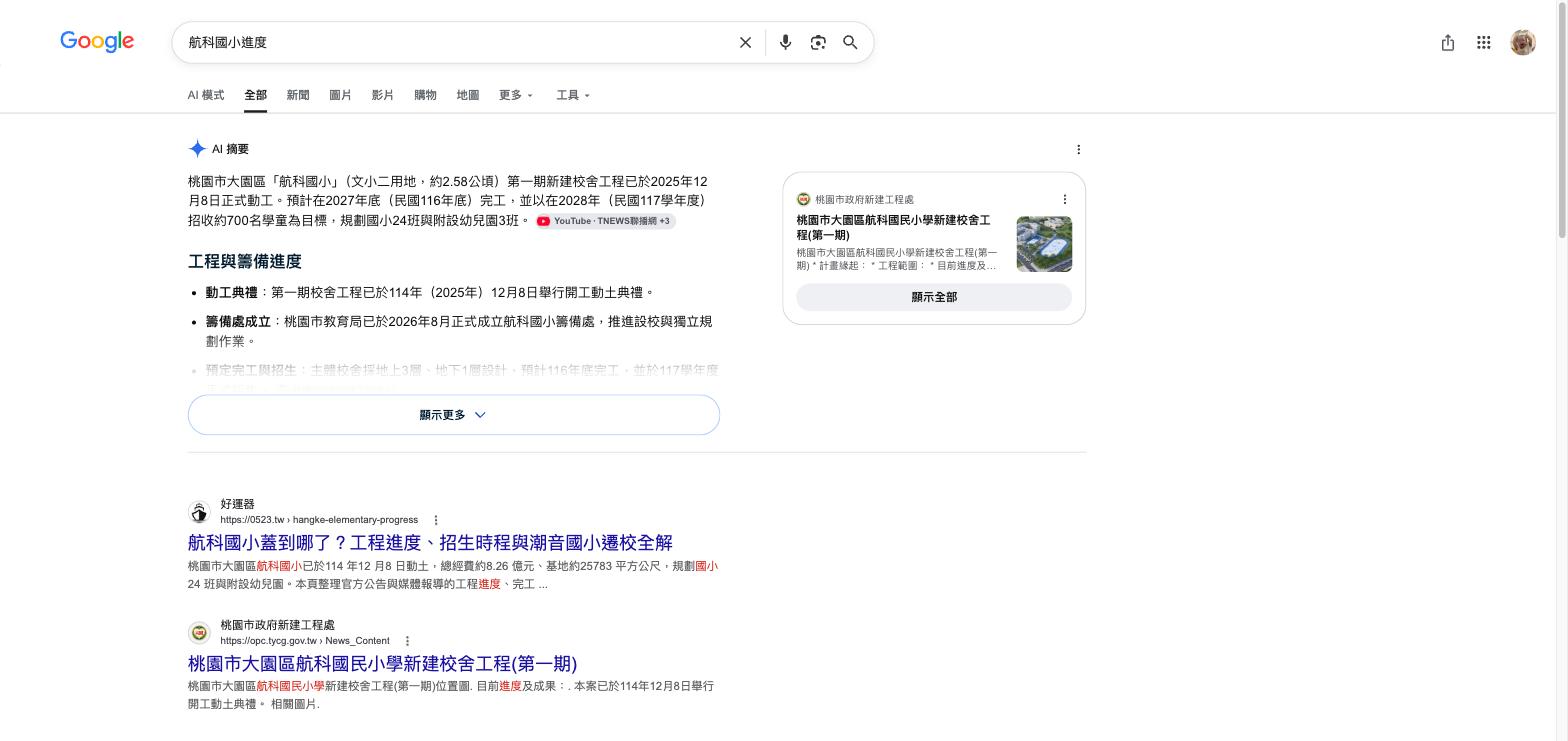Click the 工程與籌備進度 heading
1568x741 pixels.
(x=245, y=261)
